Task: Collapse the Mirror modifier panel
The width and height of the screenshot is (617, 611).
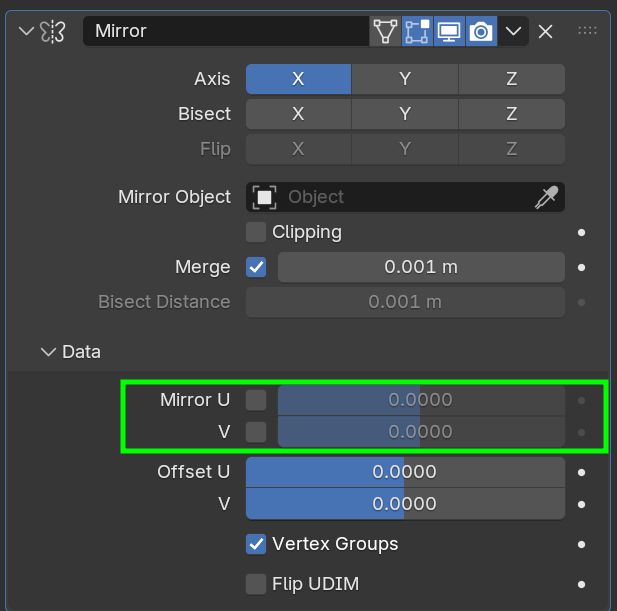Action: 26,31
